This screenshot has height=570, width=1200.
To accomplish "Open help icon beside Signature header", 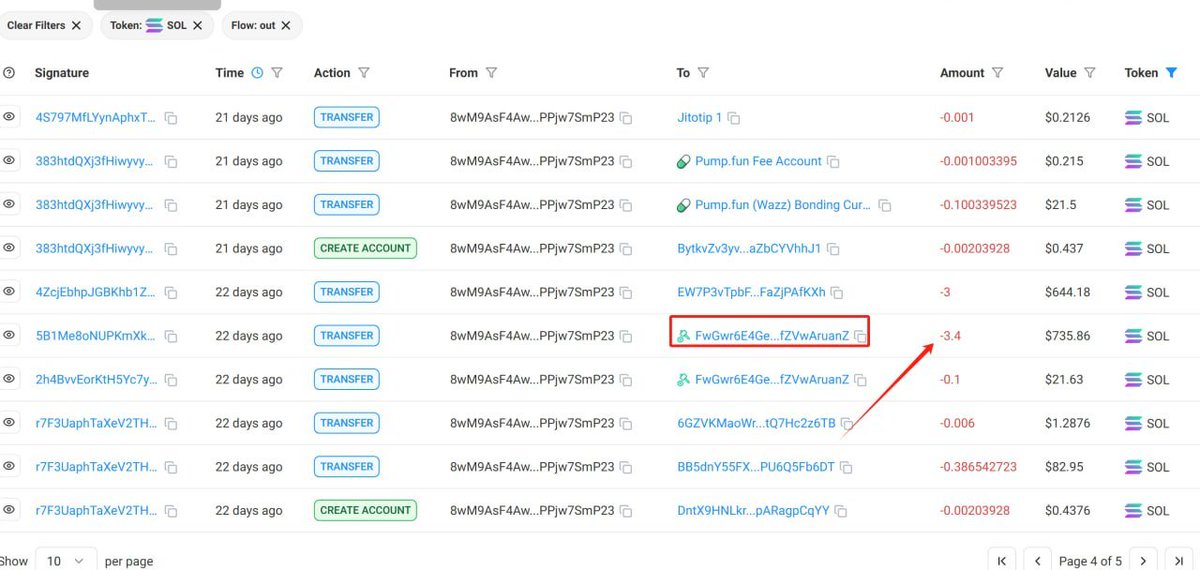I will 10,73.
